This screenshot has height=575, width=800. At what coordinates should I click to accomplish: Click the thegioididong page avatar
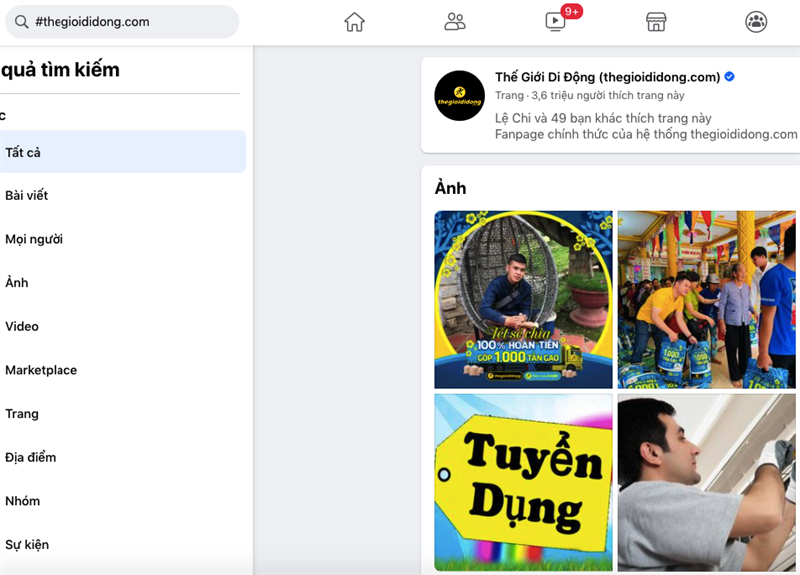tap(459, 96)
